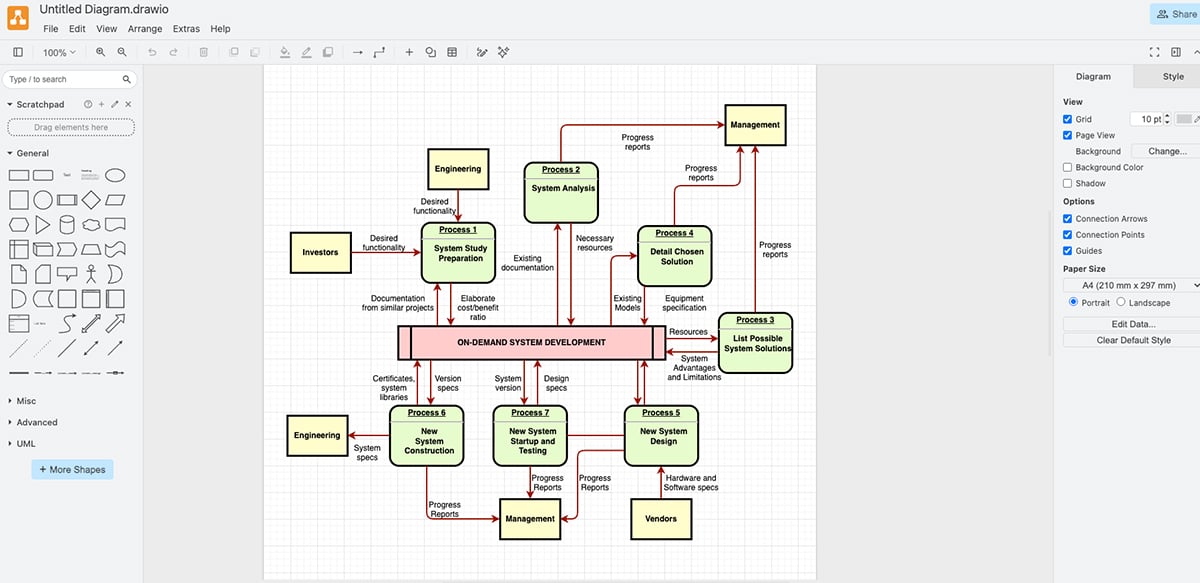
Task: Click the Undo icon in the toolbar
Action: coord(152,51)
